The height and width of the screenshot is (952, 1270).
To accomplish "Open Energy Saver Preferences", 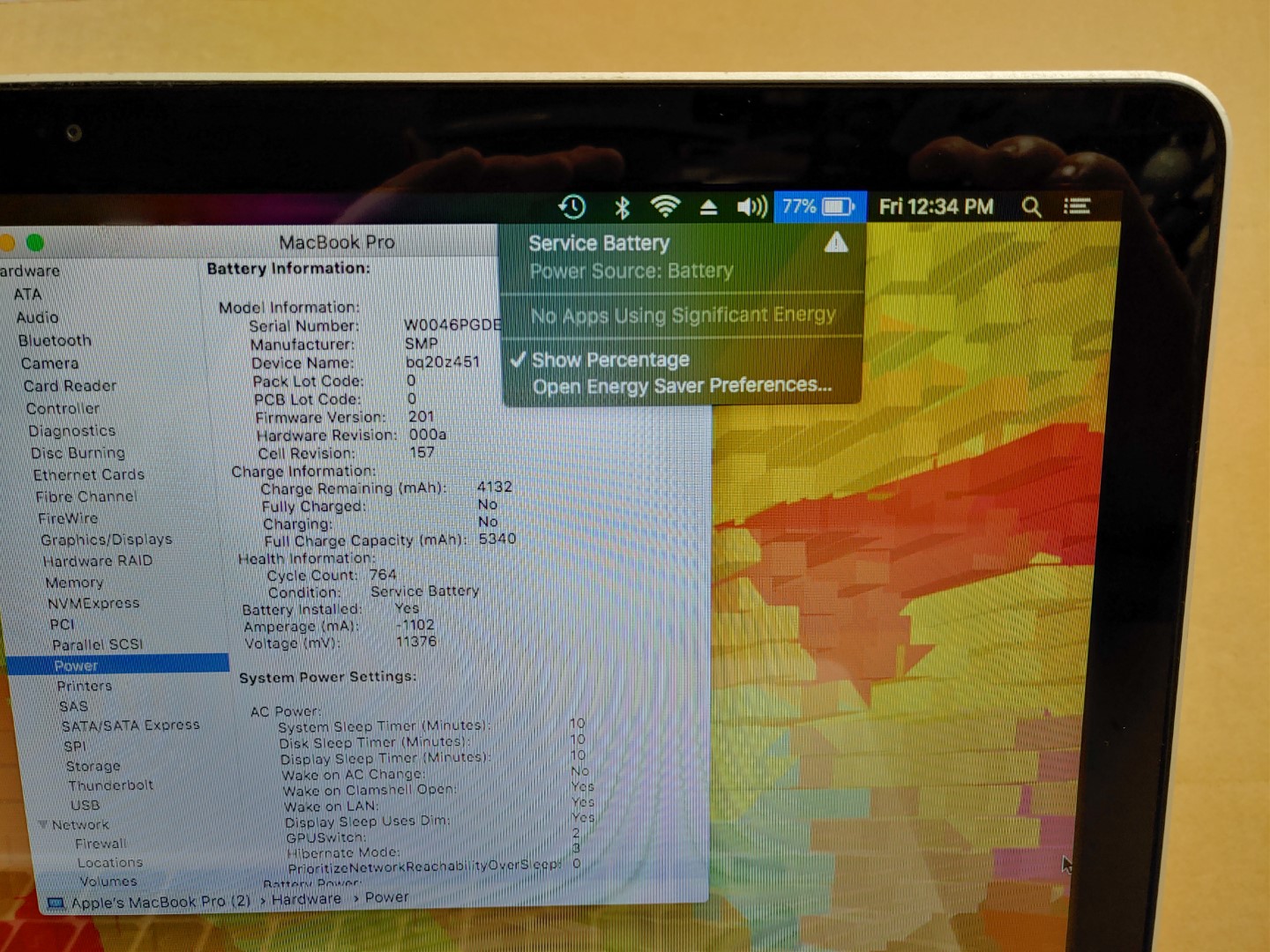I will 682,386.
